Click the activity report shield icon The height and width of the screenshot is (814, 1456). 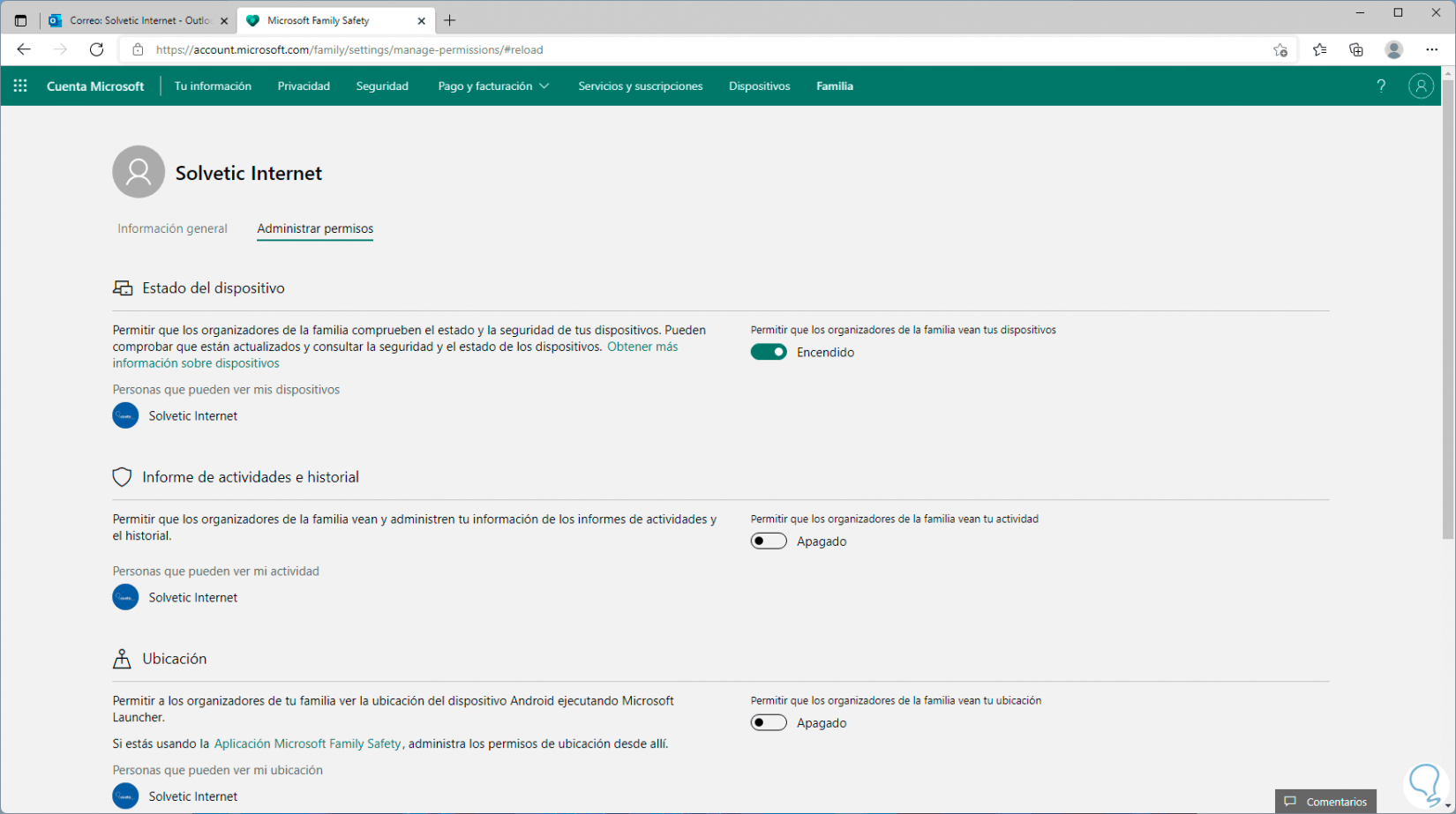(x=122, y=477)
